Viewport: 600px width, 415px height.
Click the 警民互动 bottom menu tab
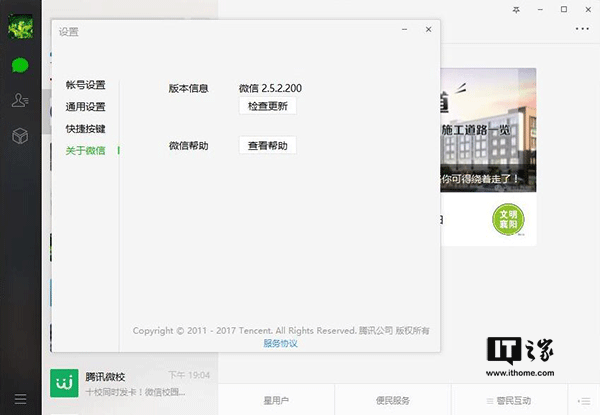pyautogui.click(x=509, y=400)
